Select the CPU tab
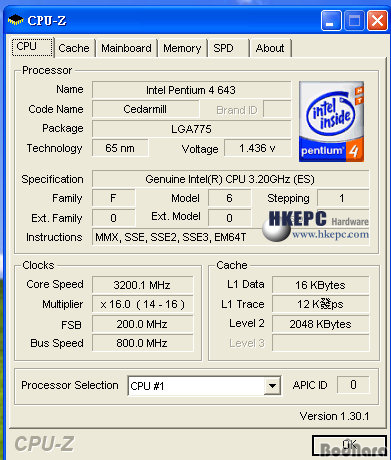Viewport: 391px width, 460px height. [33, 47]
